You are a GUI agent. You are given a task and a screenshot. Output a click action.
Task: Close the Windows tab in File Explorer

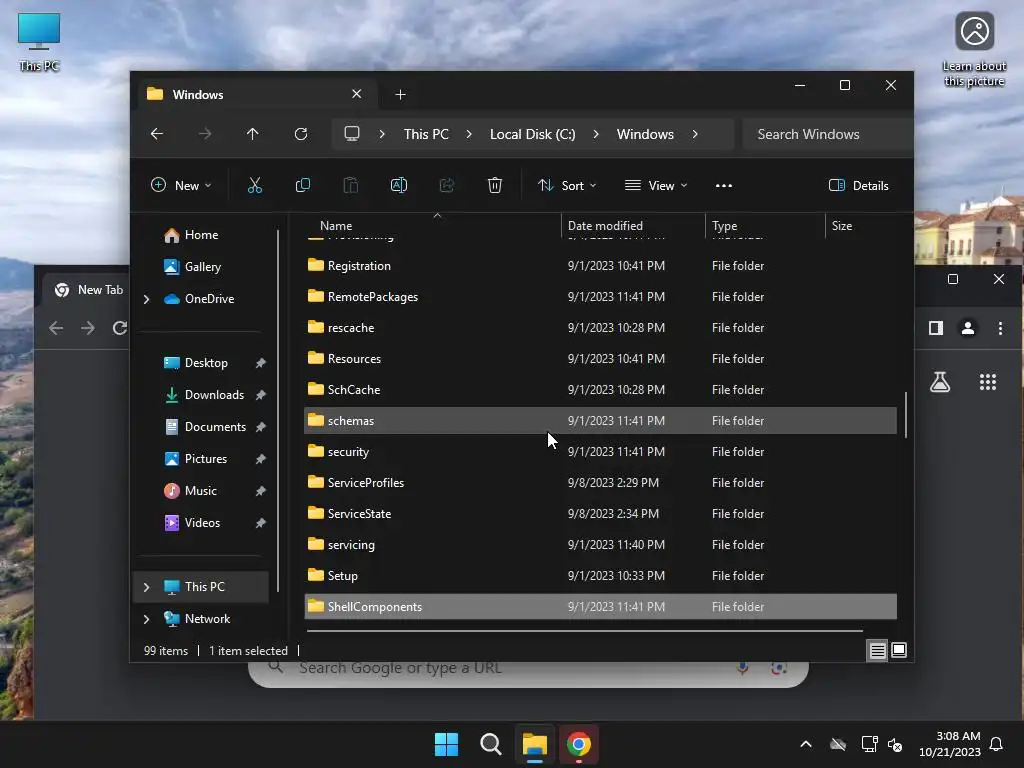click(x=357, y=94)
